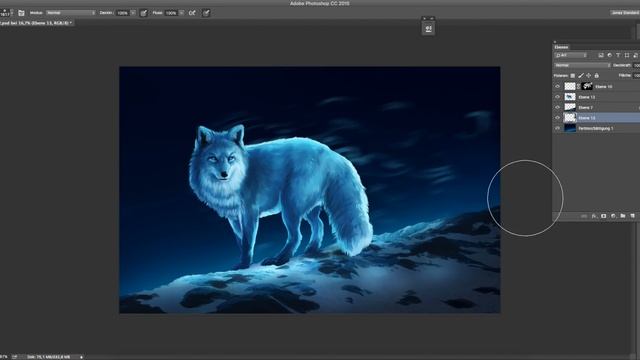Click the Ebene 10 layer mask thumbnail
The height and width of the screenshot is (360, 640).
tap(587, 87)
